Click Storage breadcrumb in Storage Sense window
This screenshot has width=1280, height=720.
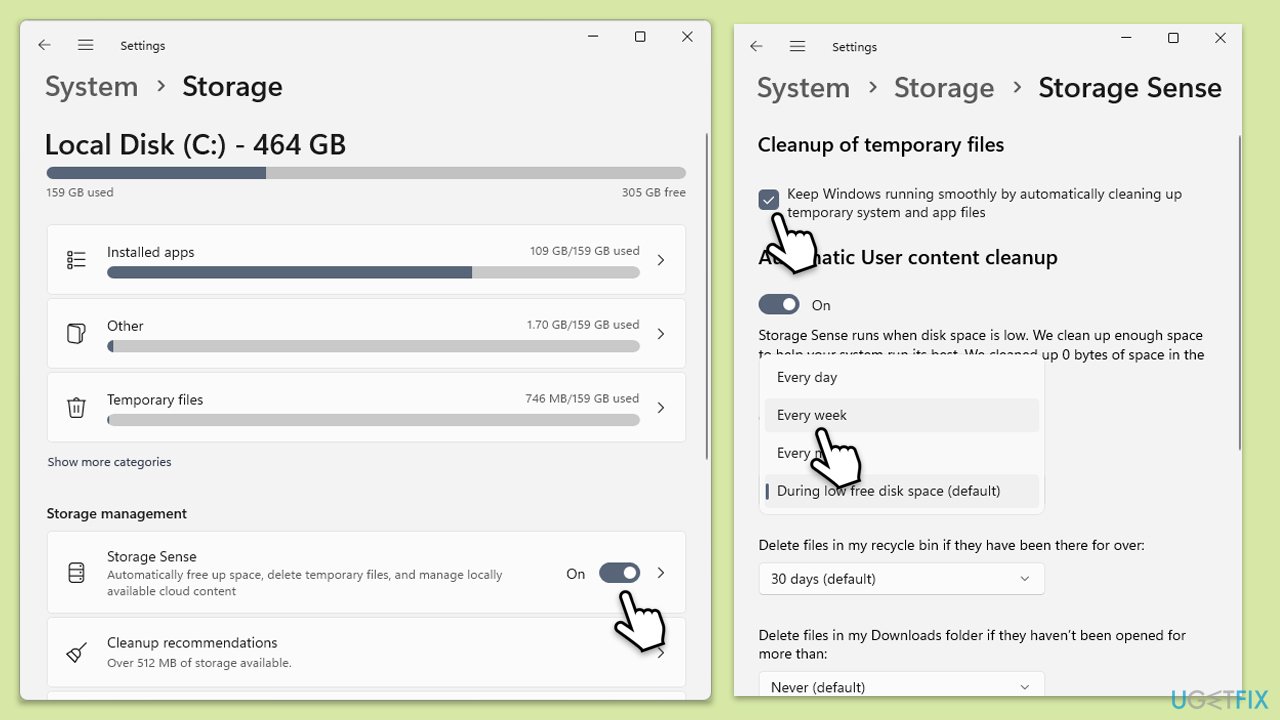944,88
